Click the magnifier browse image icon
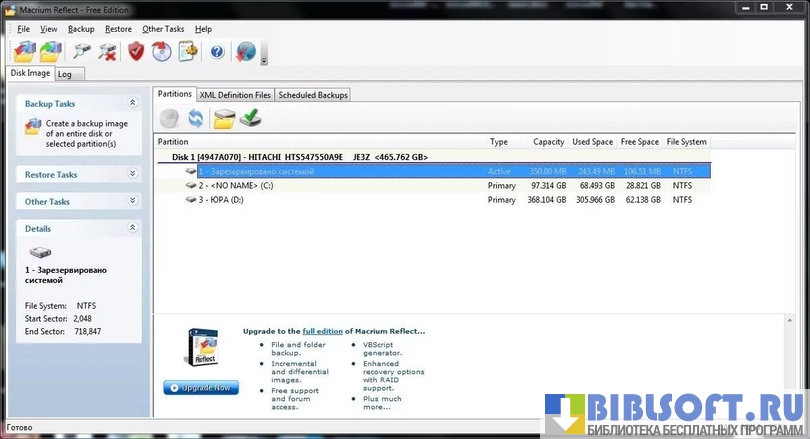 (83, 51)
